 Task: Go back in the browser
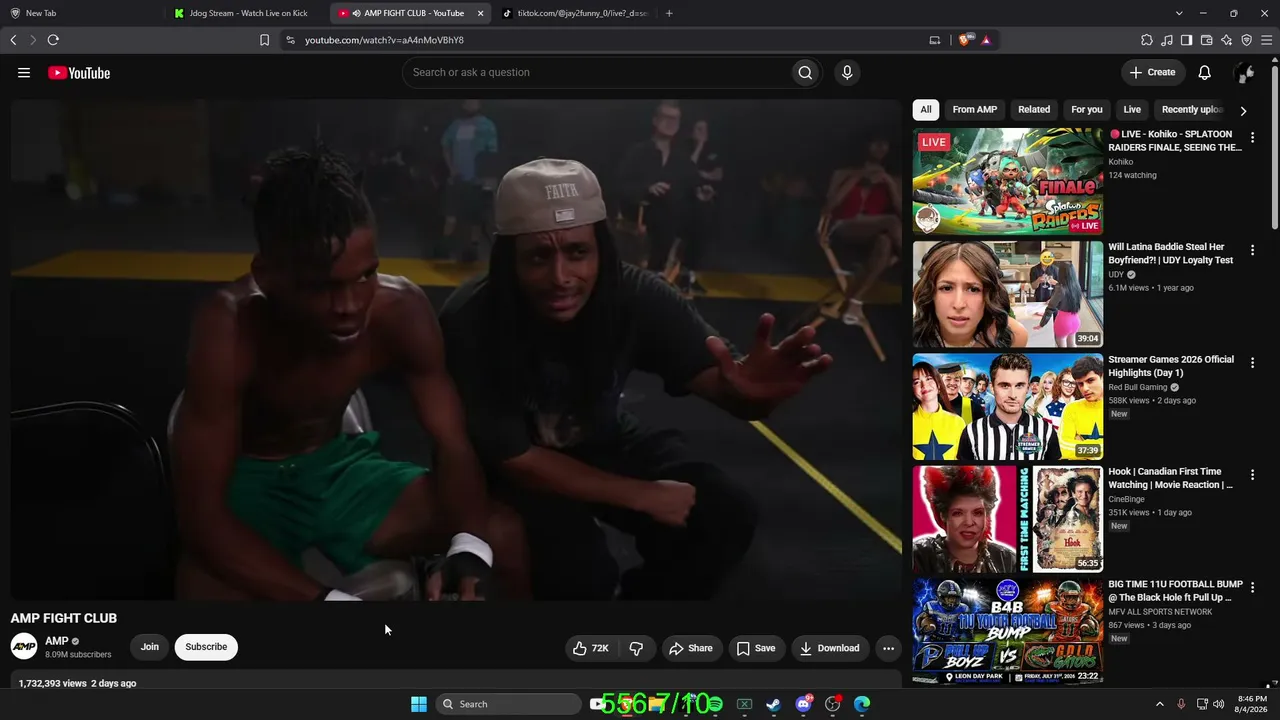click(13, 40)
